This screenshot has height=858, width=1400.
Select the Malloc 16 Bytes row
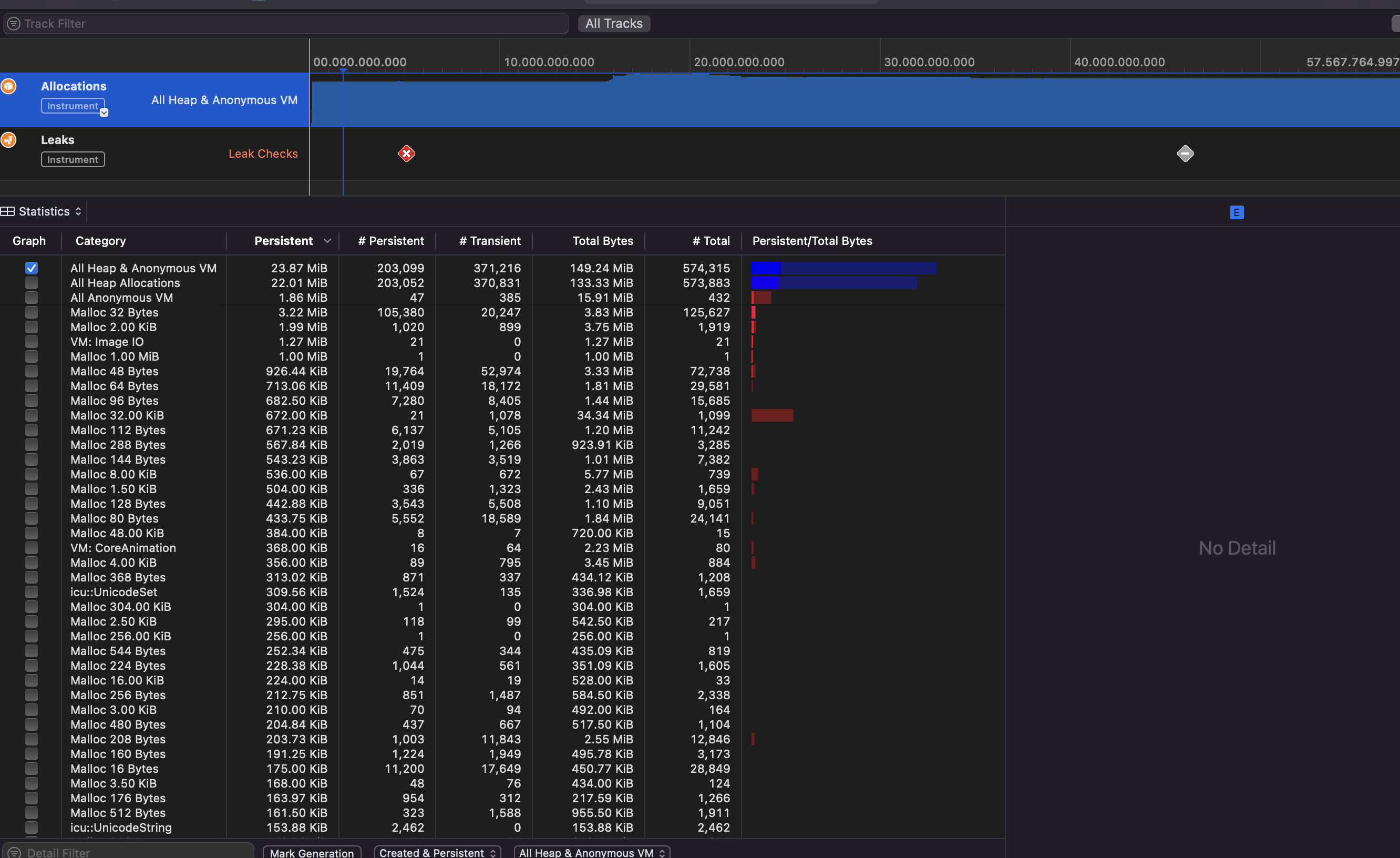502,769
